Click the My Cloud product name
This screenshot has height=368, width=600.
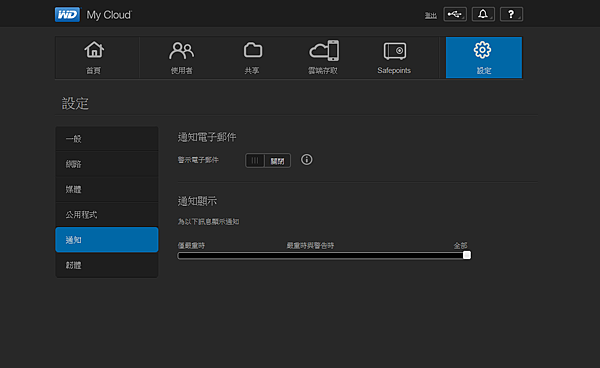pyautogui.click(x=109, y=15)
